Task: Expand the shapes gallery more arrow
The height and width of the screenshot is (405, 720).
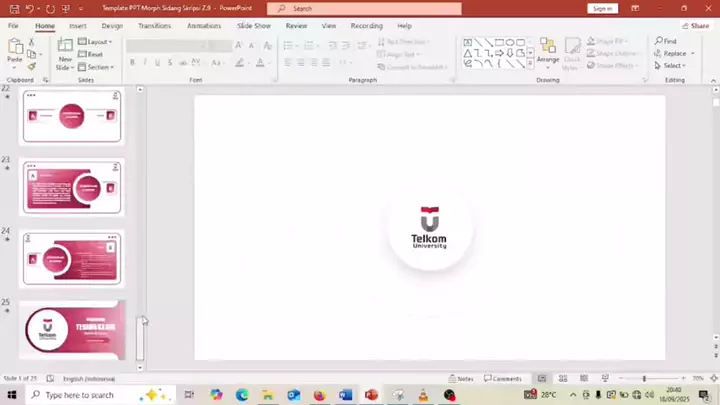Action: (x=530, y=64)
